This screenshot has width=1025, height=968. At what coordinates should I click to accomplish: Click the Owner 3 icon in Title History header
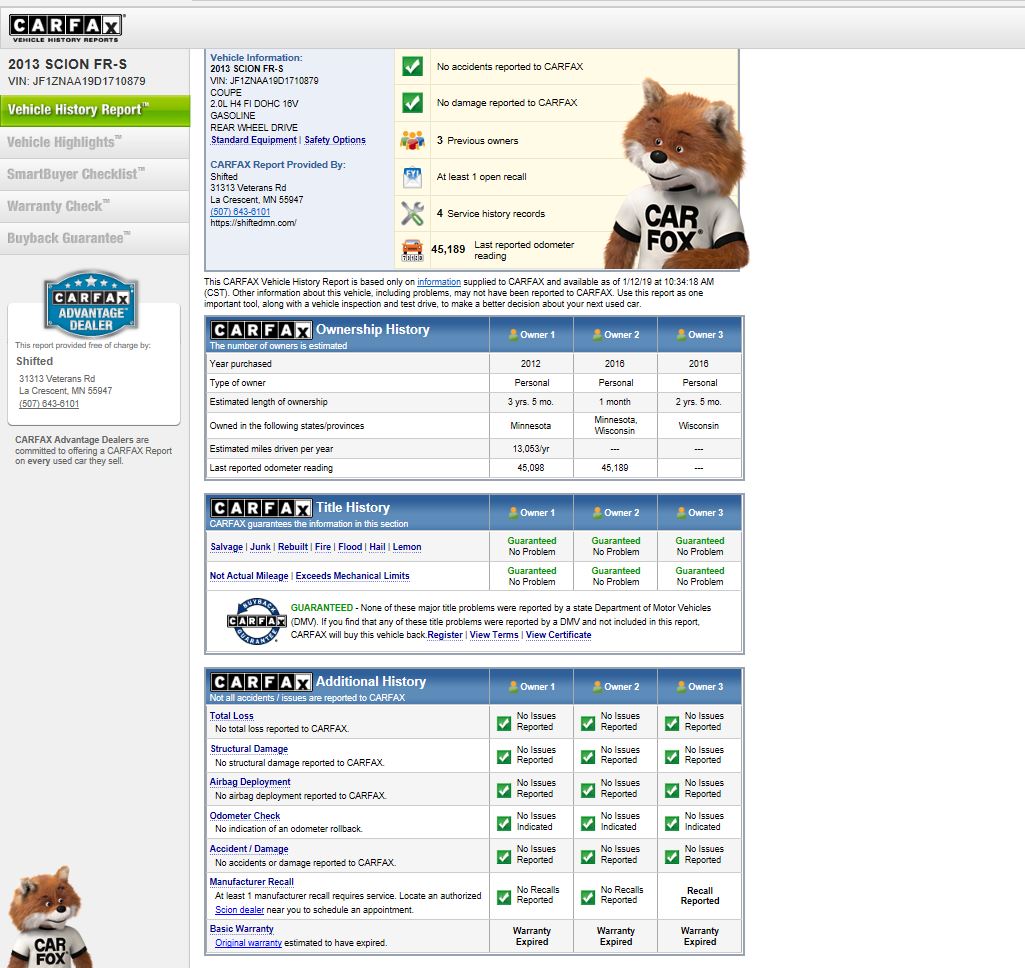681,513
